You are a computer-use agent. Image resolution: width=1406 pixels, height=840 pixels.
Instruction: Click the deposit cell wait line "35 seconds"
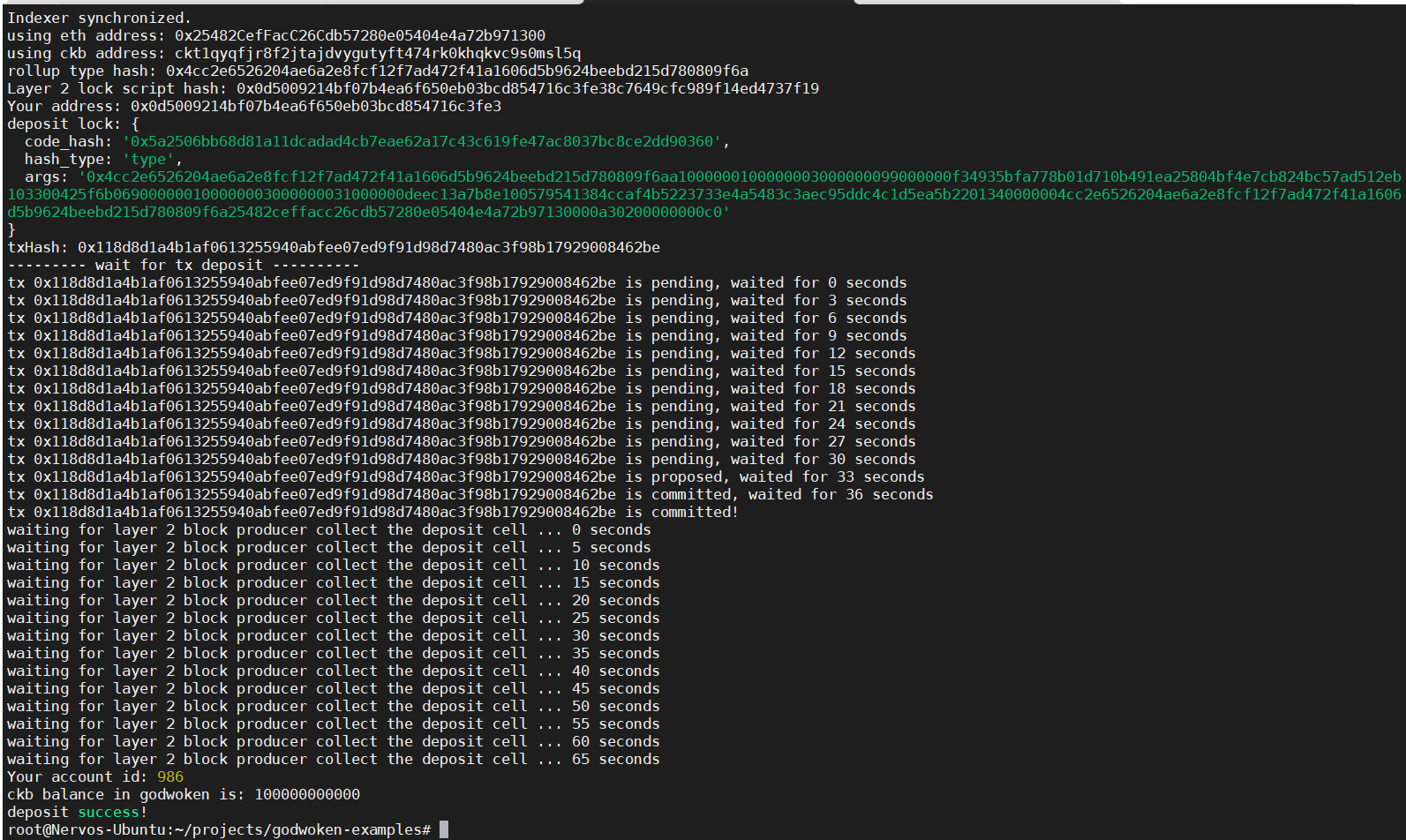[334, 653]
